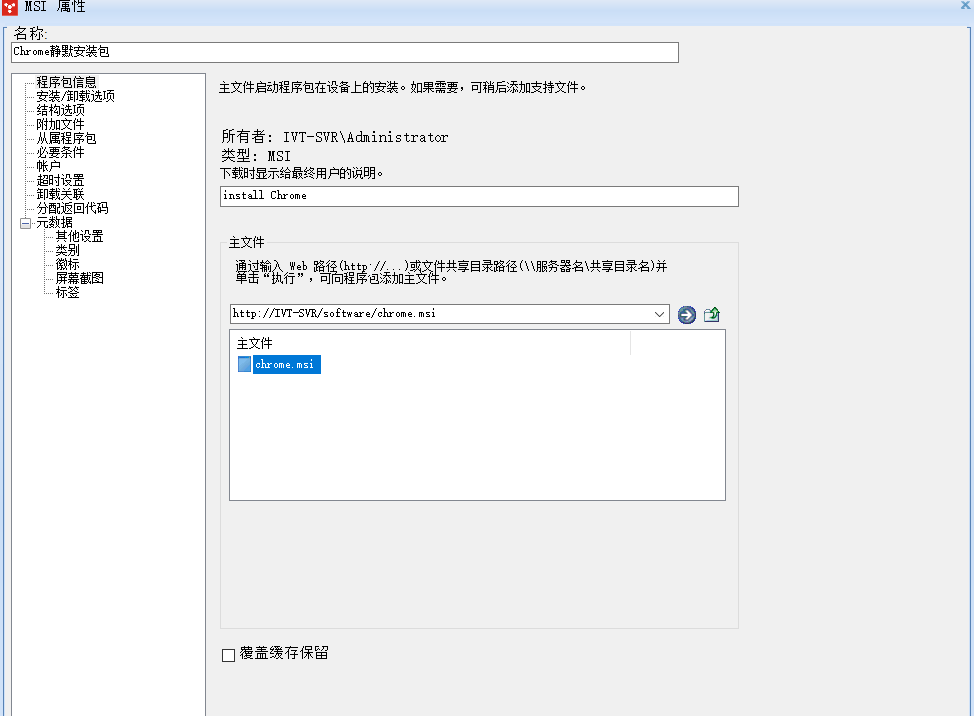Open the main file path dropdown

click(x=660, y=314)
